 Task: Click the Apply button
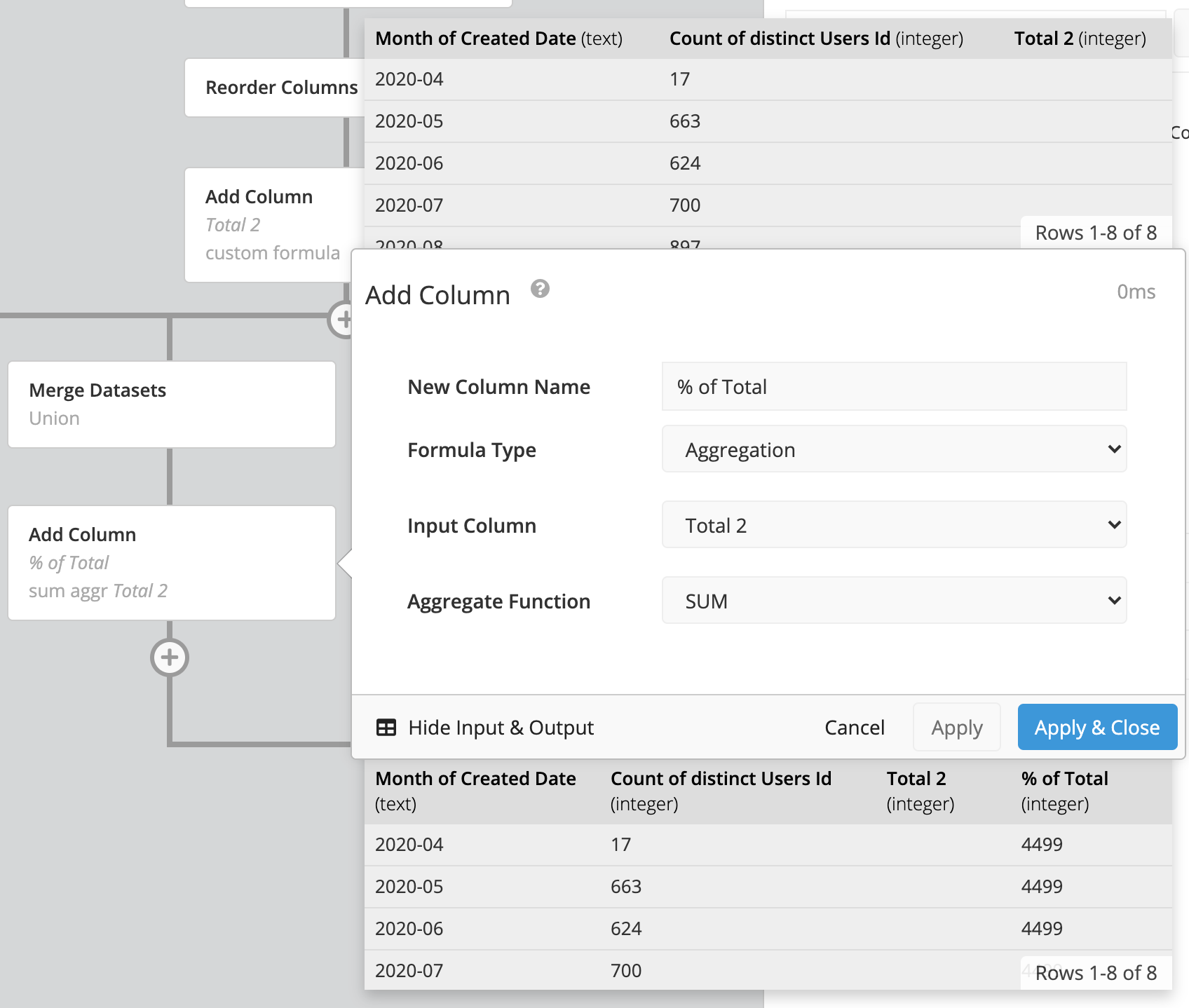tap(957, 728)
